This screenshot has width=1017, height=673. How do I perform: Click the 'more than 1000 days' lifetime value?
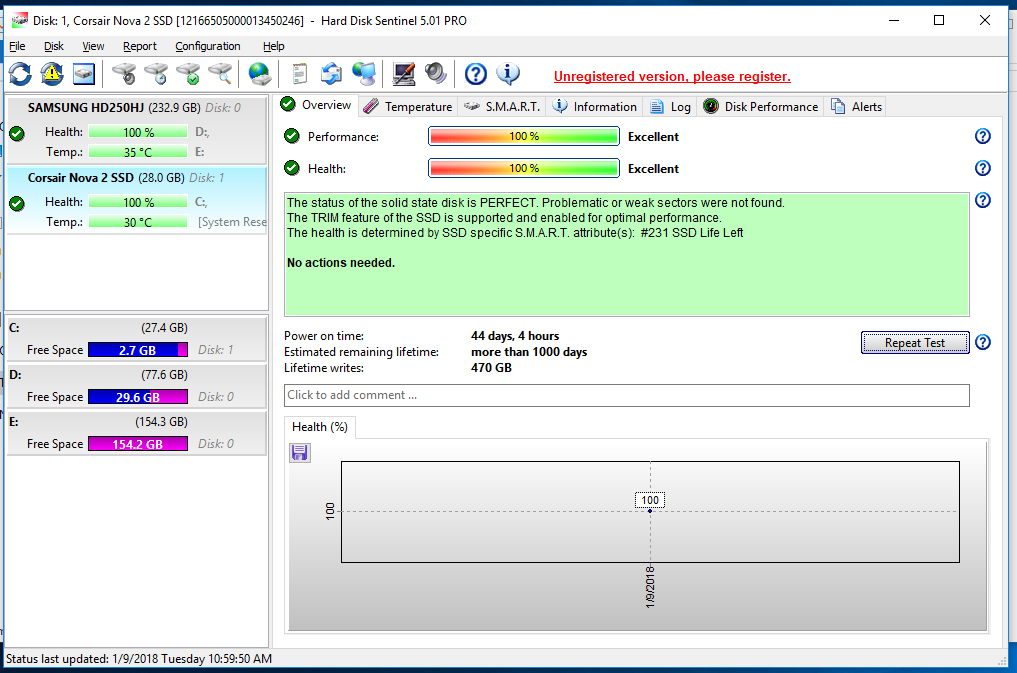529,352
